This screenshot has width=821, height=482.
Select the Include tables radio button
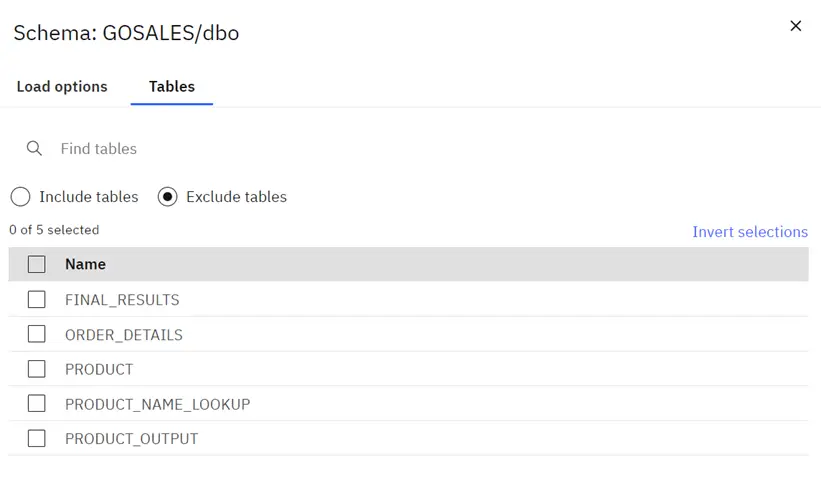tap(20, 197)
